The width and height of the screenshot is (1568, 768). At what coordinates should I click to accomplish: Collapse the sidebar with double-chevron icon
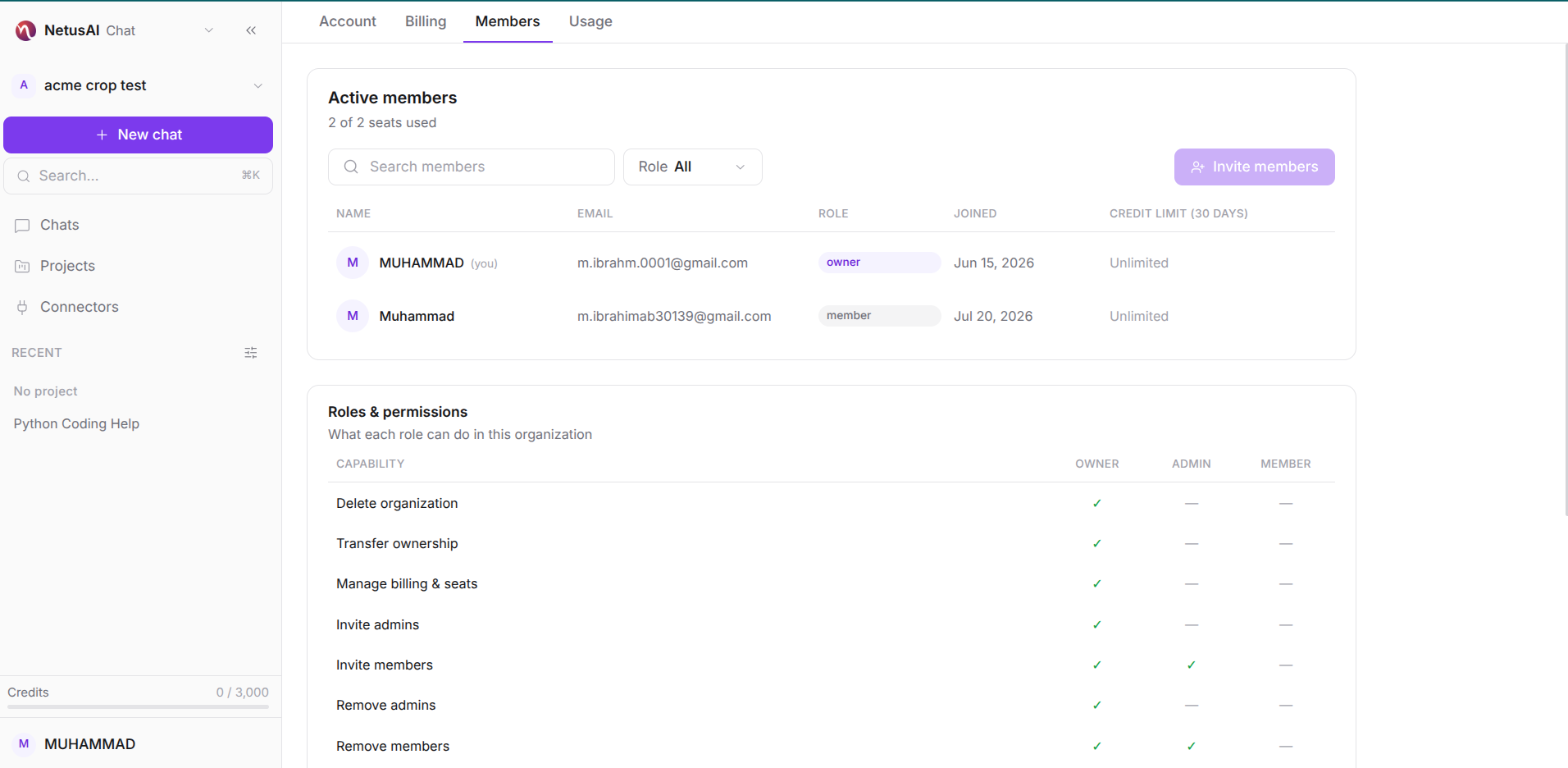251,30
